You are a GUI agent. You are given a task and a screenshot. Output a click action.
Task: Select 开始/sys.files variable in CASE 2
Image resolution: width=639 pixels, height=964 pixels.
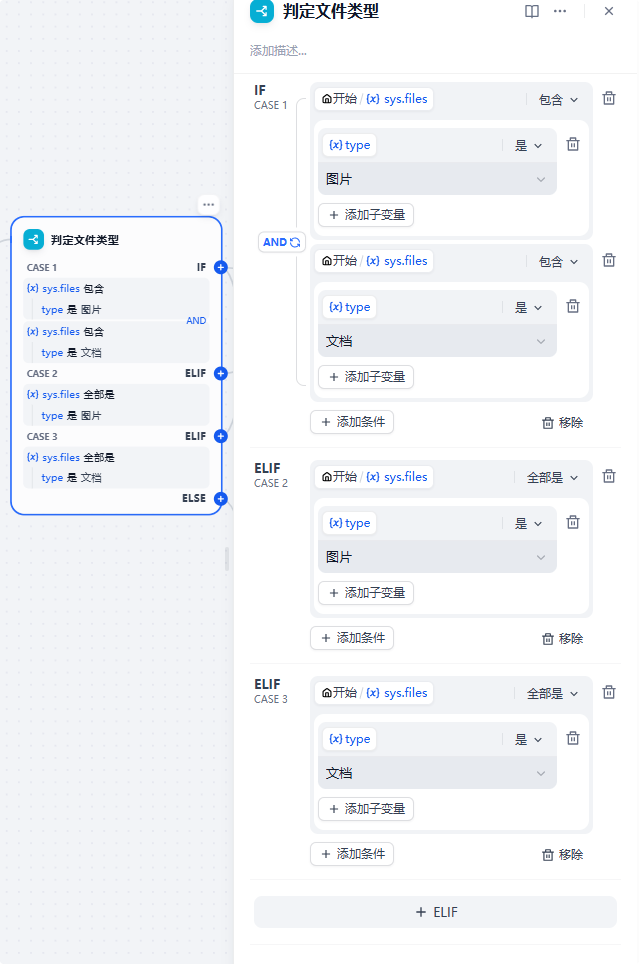click(375, 476)
